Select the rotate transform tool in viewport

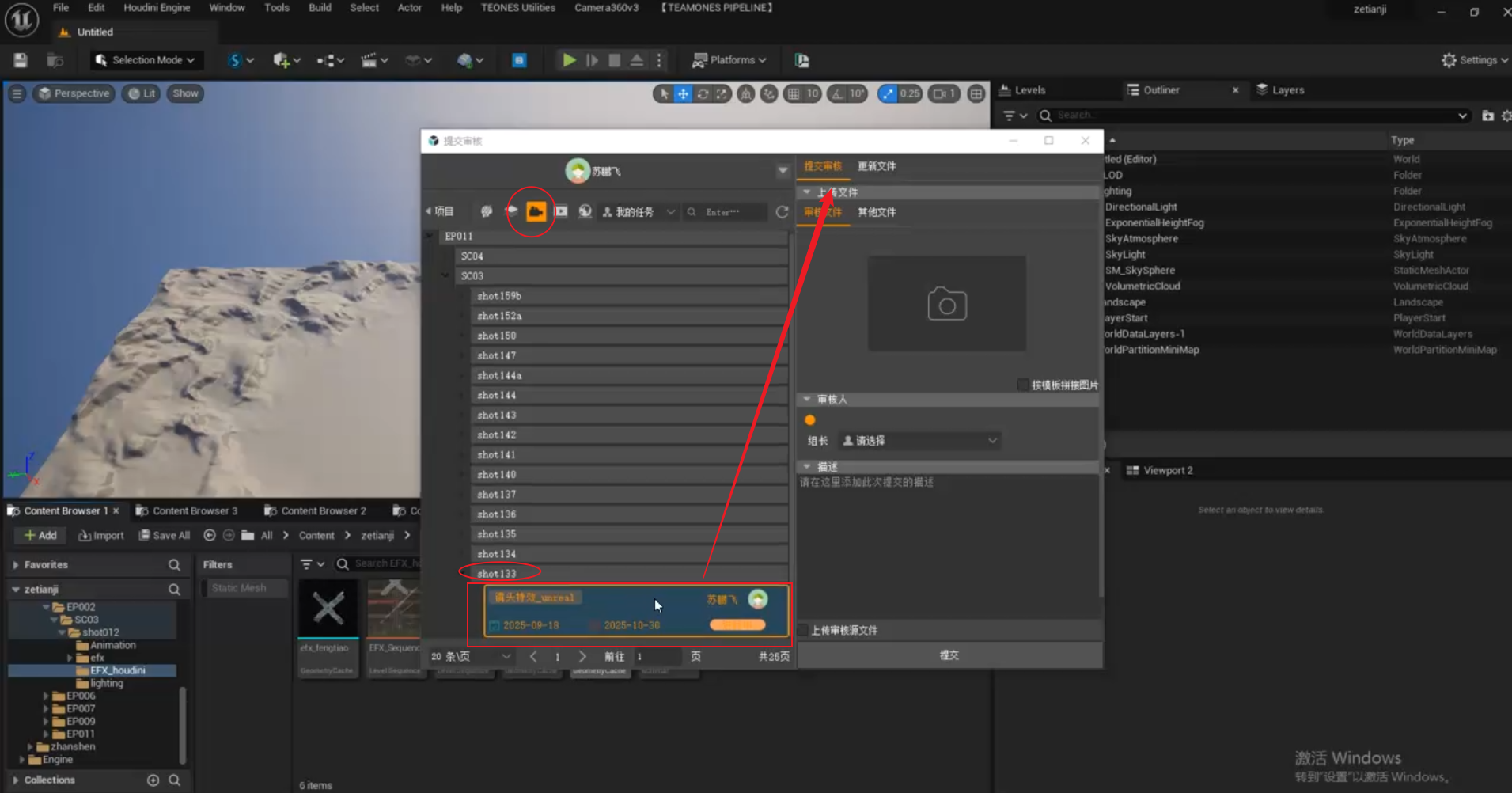pos(702,93)
